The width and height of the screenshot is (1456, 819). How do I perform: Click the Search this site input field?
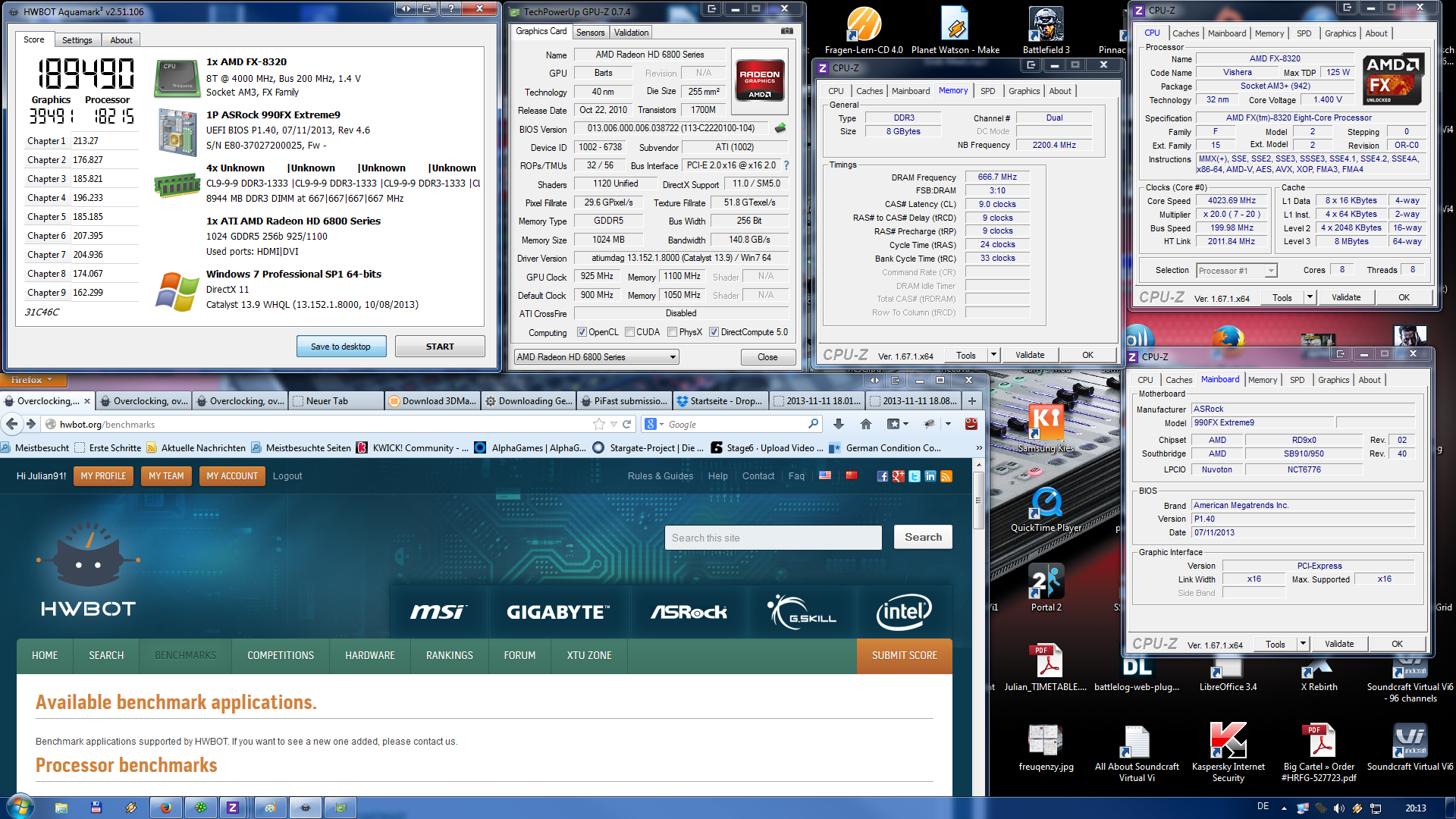(x=773, y=538)
